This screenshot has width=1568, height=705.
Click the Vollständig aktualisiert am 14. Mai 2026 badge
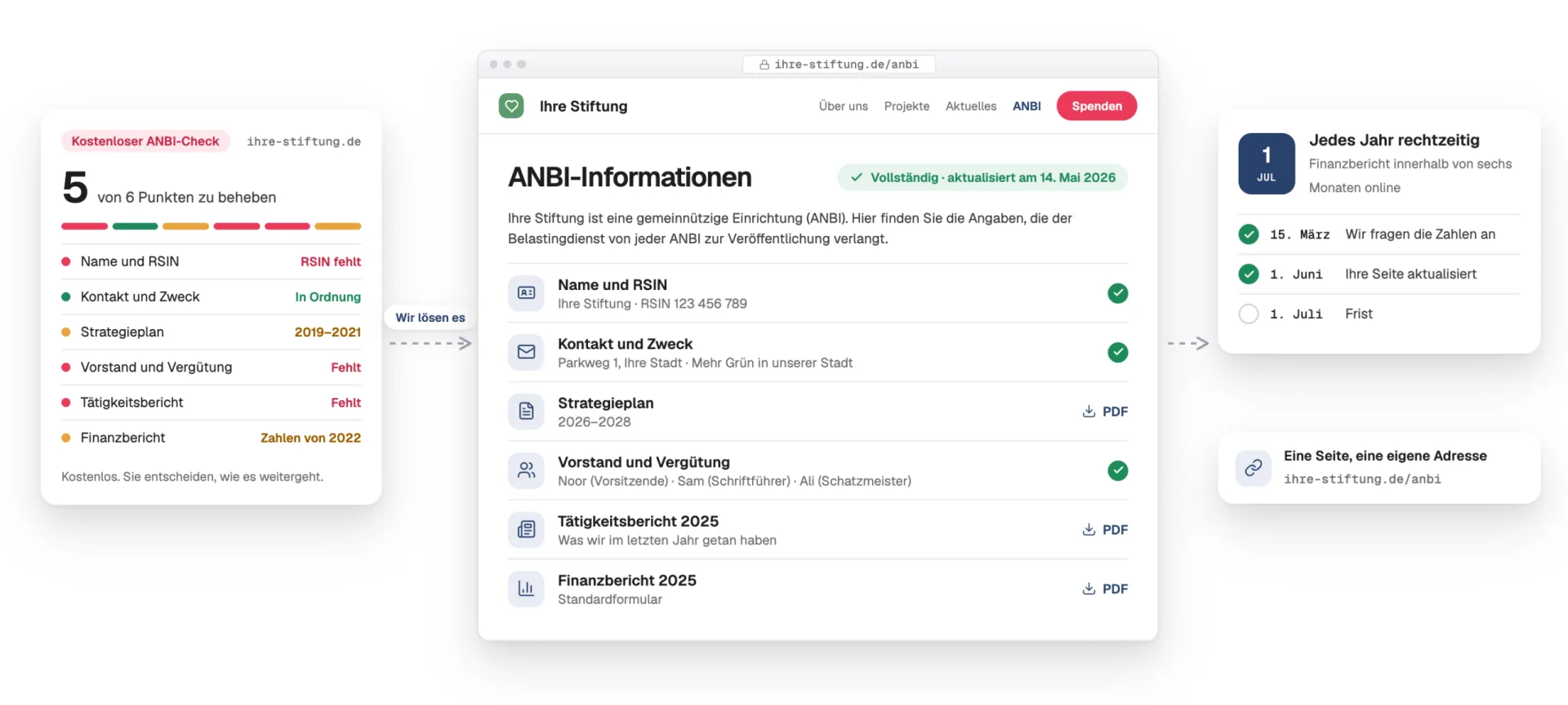[982, 177]
